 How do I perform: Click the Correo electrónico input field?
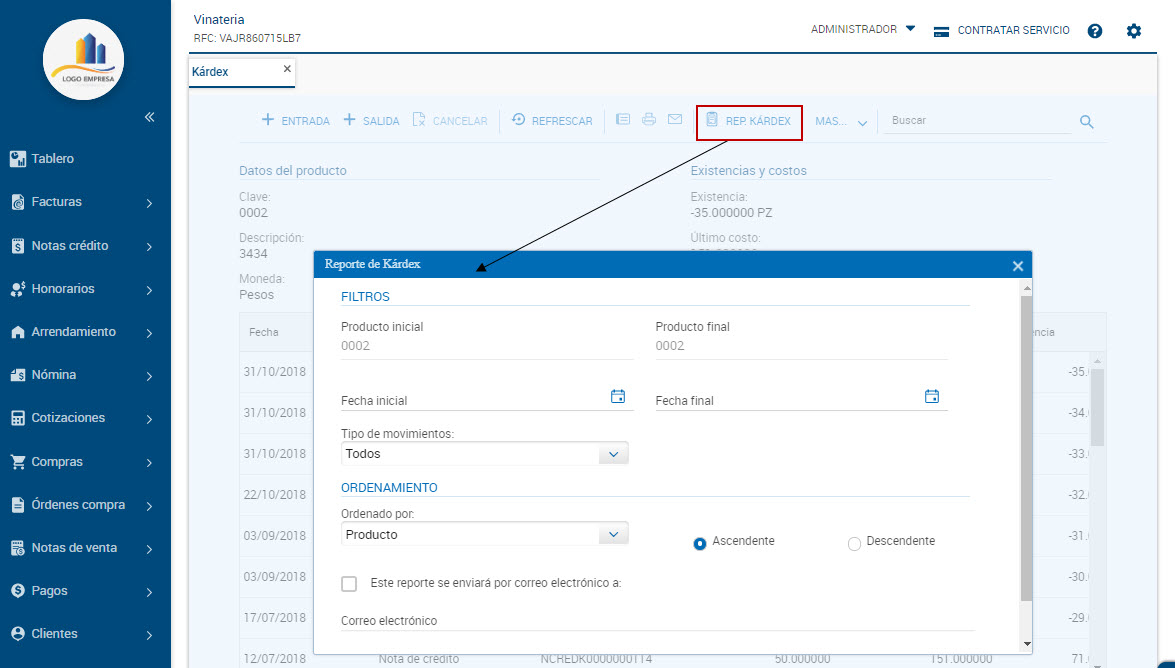[x=656, y=621]
